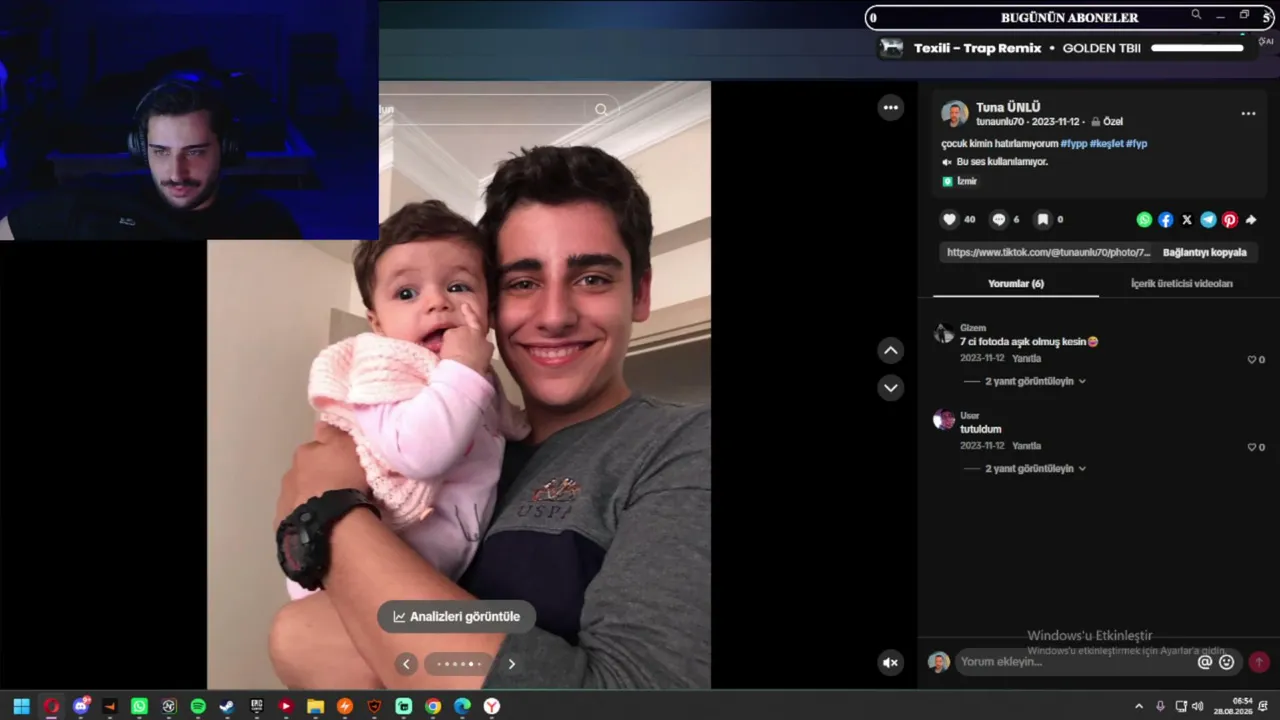Open comments via the speech bubble icon

point(998,220)
